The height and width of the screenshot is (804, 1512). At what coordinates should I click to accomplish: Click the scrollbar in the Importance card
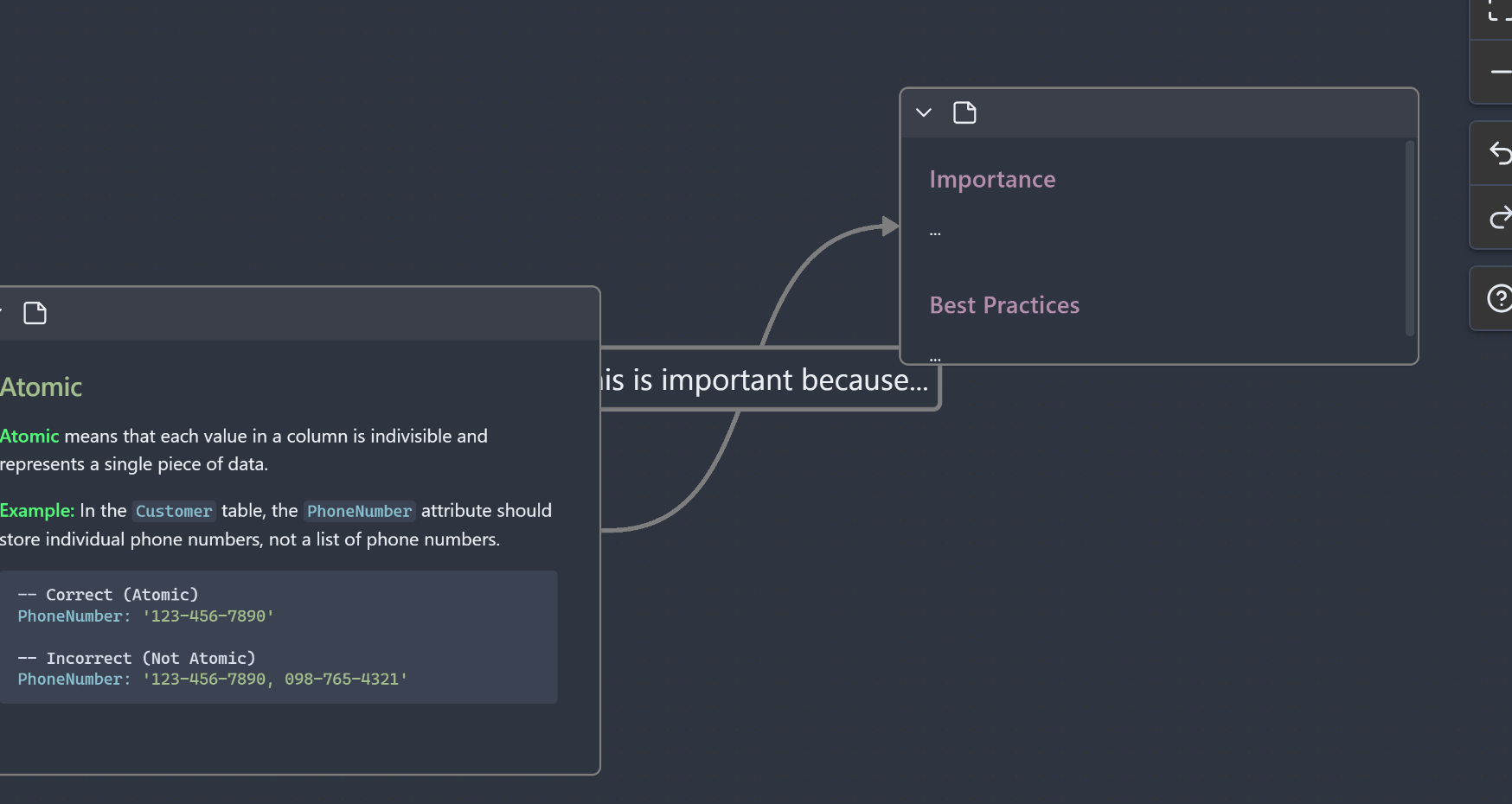coord(1409,238)
